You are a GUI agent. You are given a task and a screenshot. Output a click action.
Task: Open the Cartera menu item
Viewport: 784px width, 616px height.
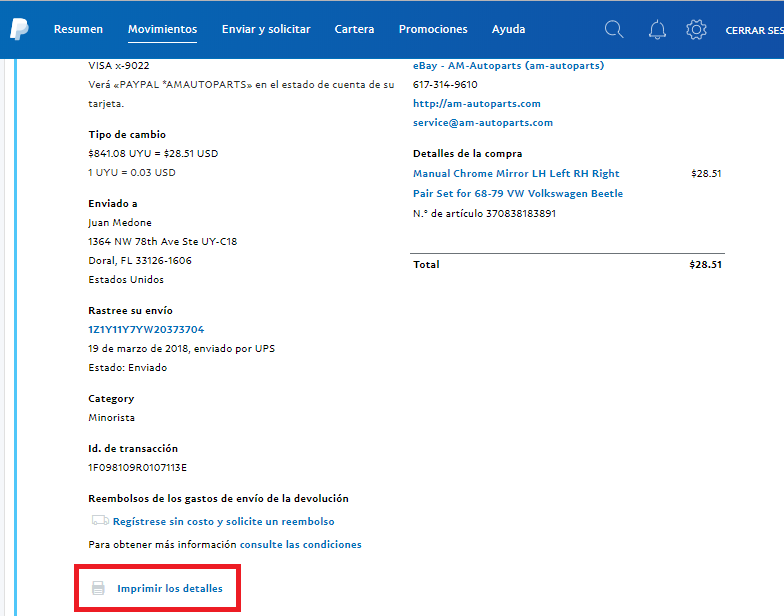(x=354, y=29)
